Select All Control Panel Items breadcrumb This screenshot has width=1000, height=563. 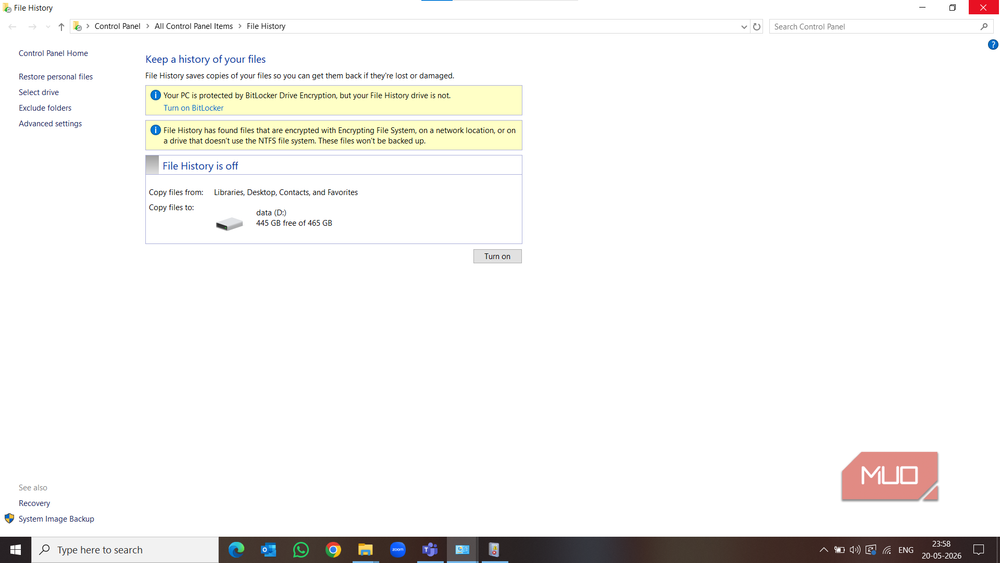[193, 26]
